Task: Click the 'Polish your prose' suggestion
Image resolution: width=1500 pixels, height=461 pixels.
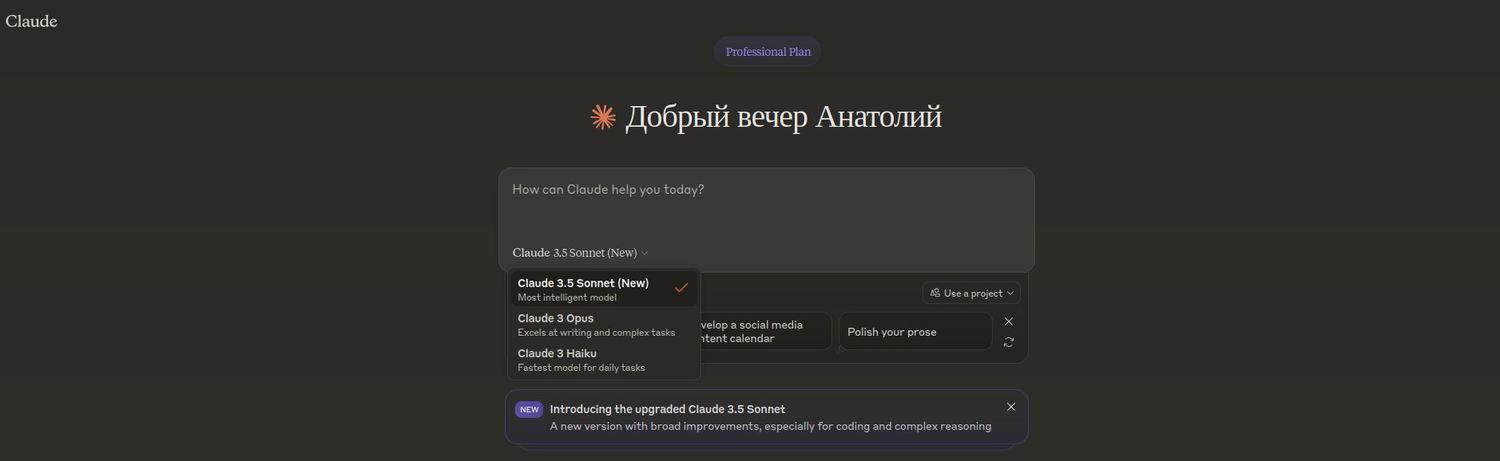Action: pyautogui.click(x=915, y=332)
